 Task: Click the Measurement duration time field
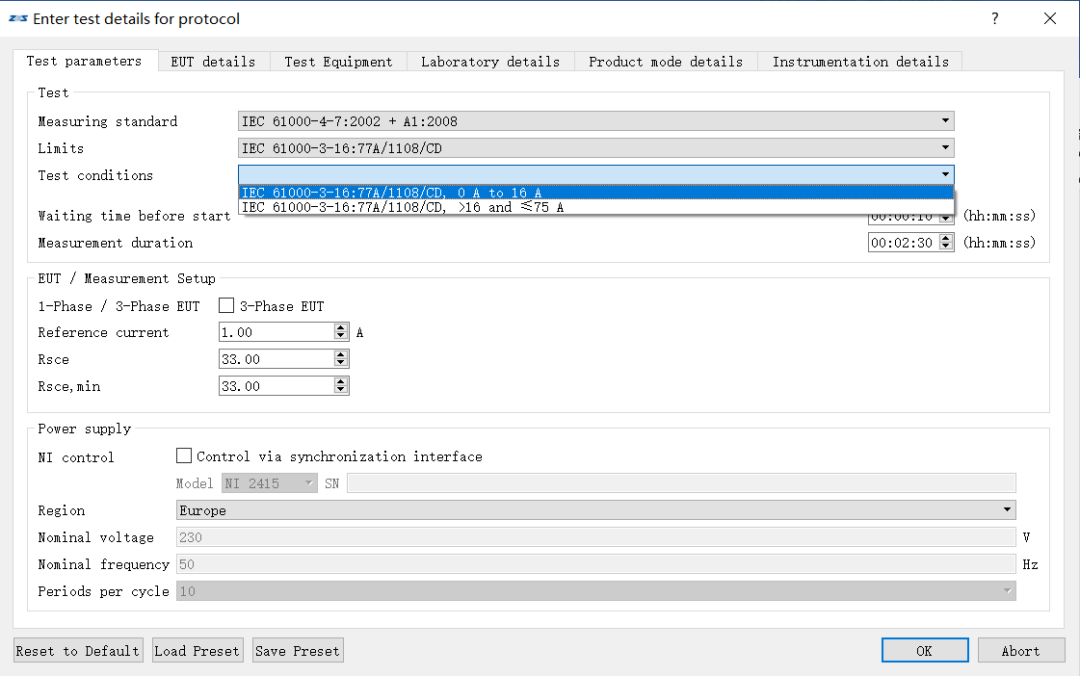point(904,243)
